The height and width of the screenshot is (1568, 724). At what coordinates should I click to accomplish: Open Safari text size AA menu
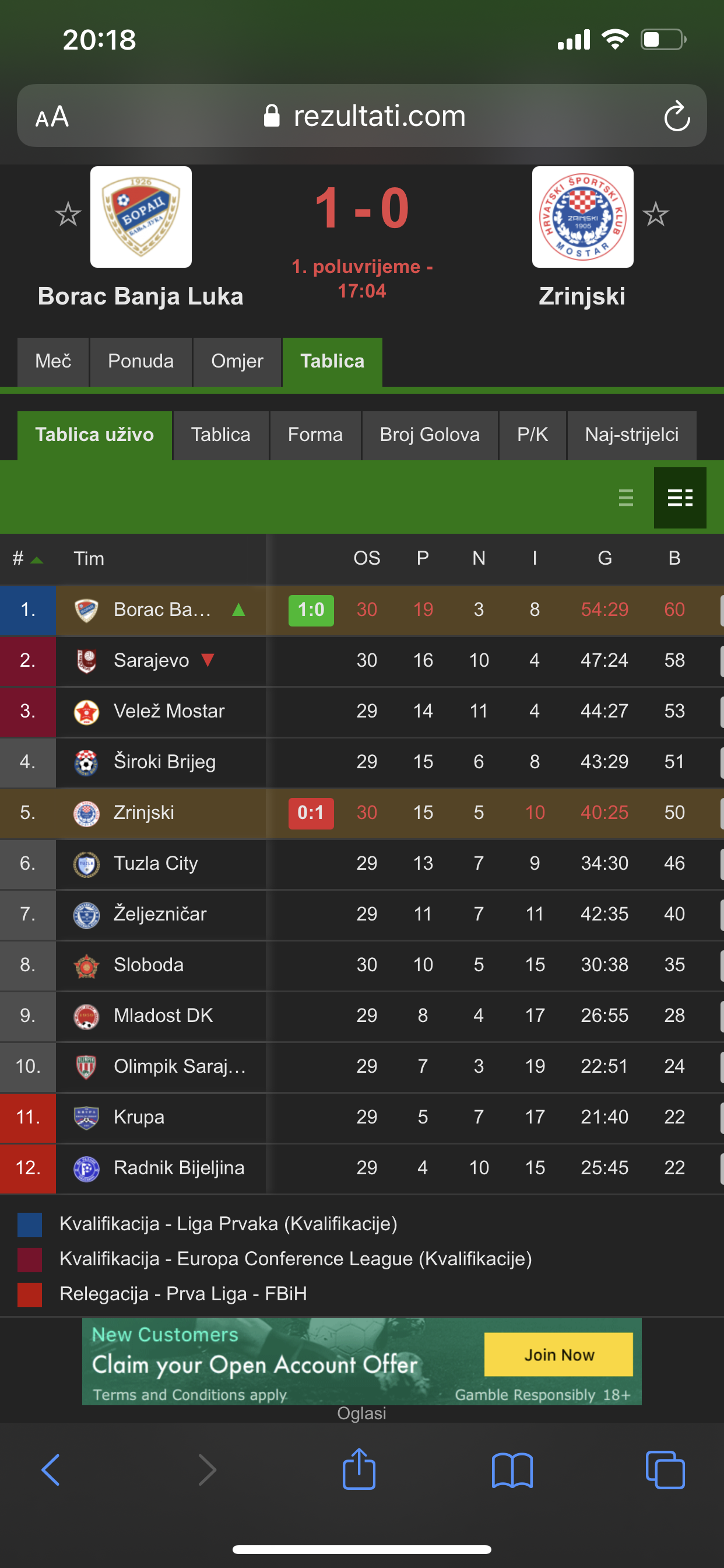pos(52,116)
